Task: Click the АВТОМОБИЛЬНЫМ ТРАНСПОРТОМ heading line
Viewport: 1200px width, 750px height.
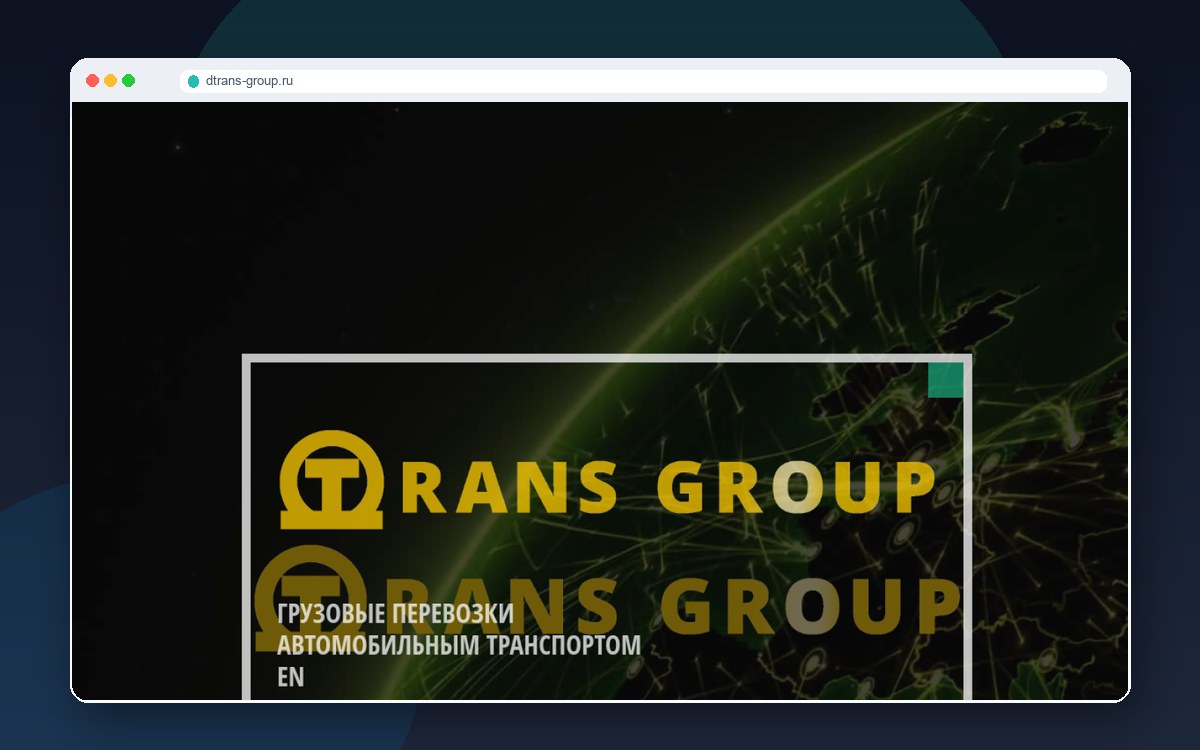Action: tap(459, 645)
